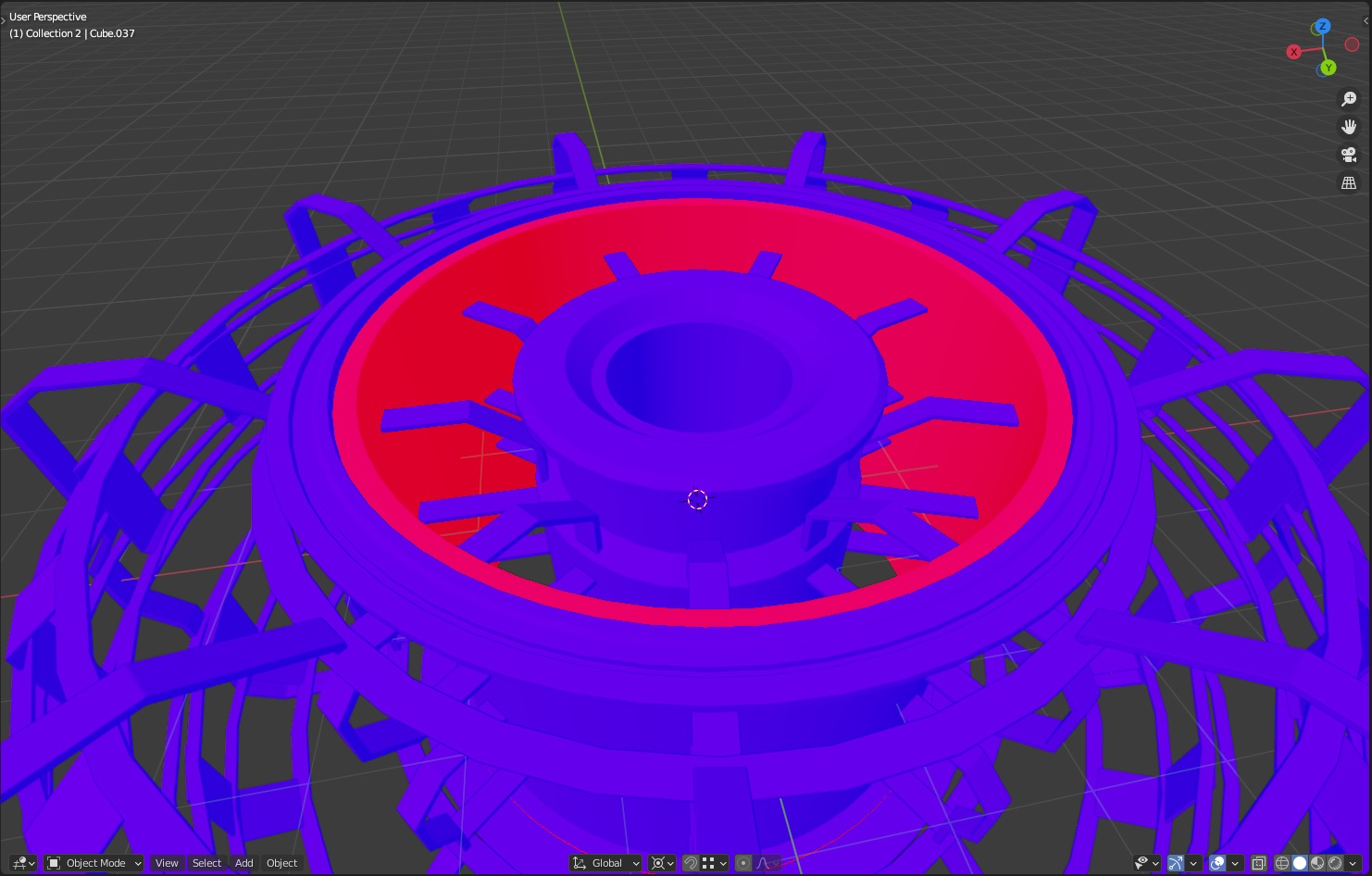Toggle X-ray view
Screen dimensions: 1372x876
pyautogui.click(x=1258, y=863)
